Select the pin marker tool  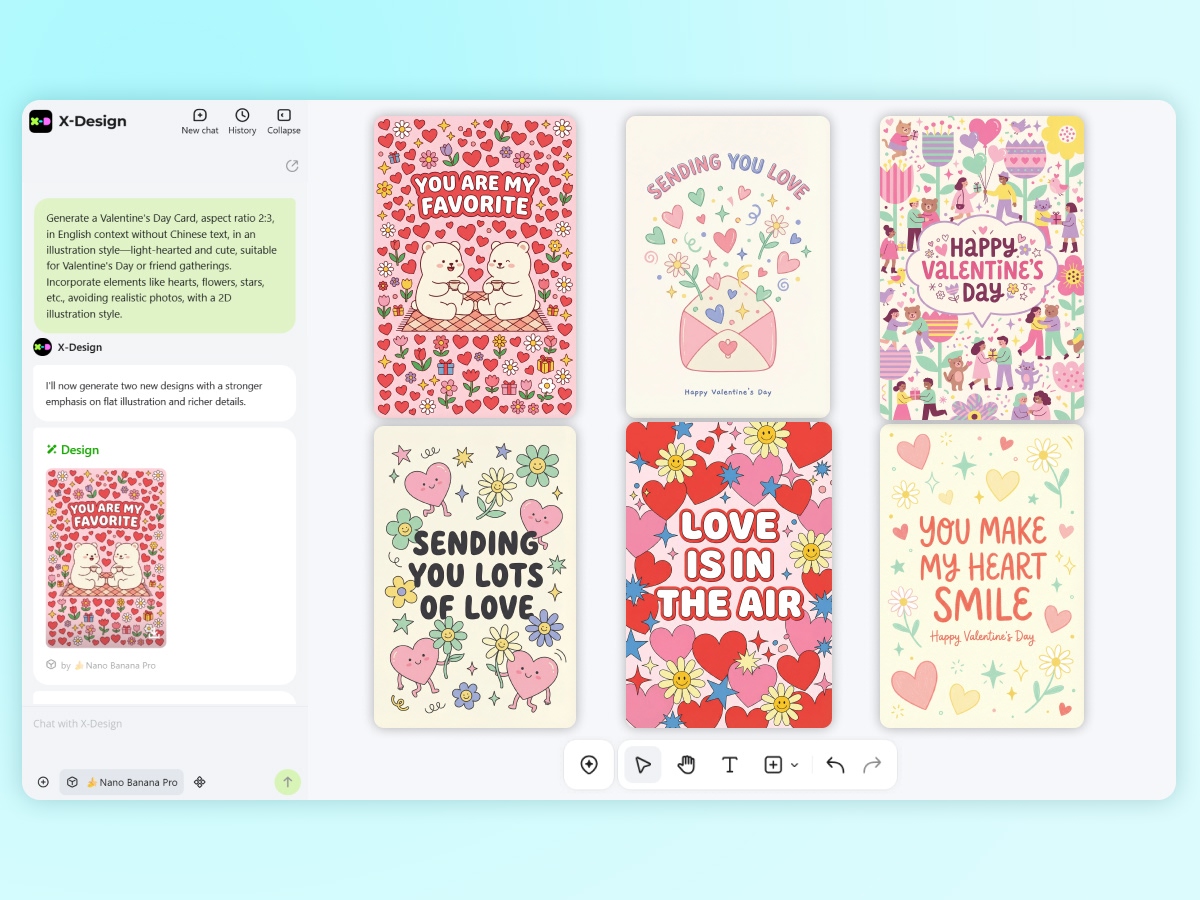pyautogui.click(x=589, y=764)
